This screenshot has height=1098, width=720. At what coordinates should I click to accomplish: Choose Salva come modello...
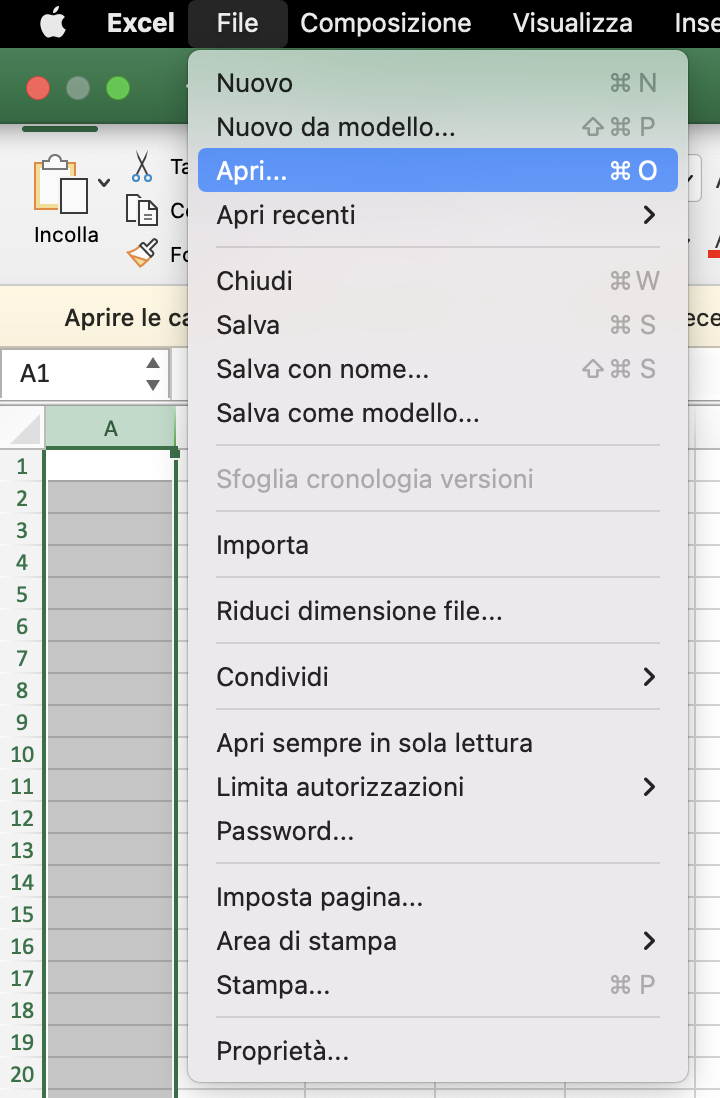(x=438, y=412)
